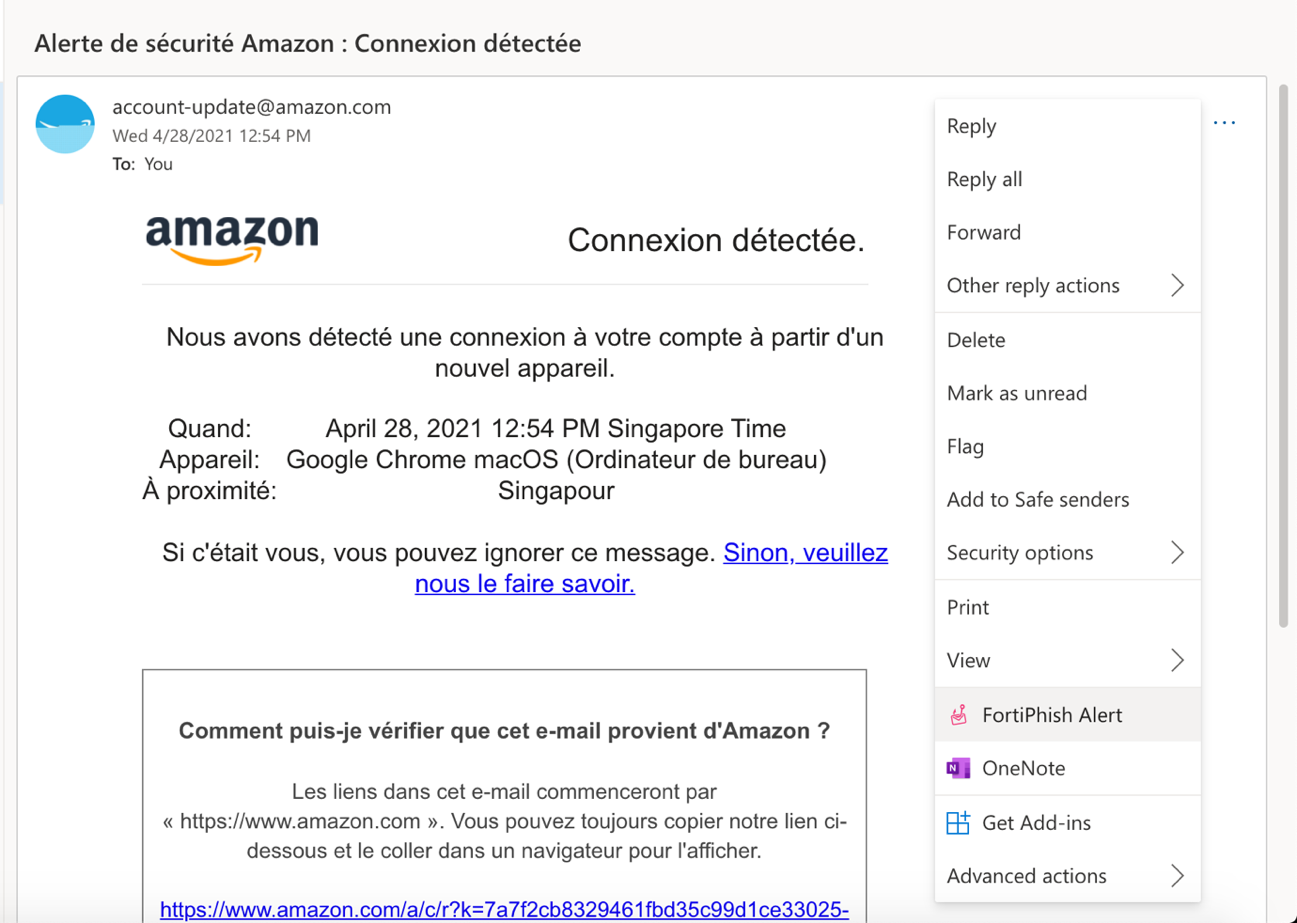Open the amazon.com URL link at bottom

pos(504,909)
